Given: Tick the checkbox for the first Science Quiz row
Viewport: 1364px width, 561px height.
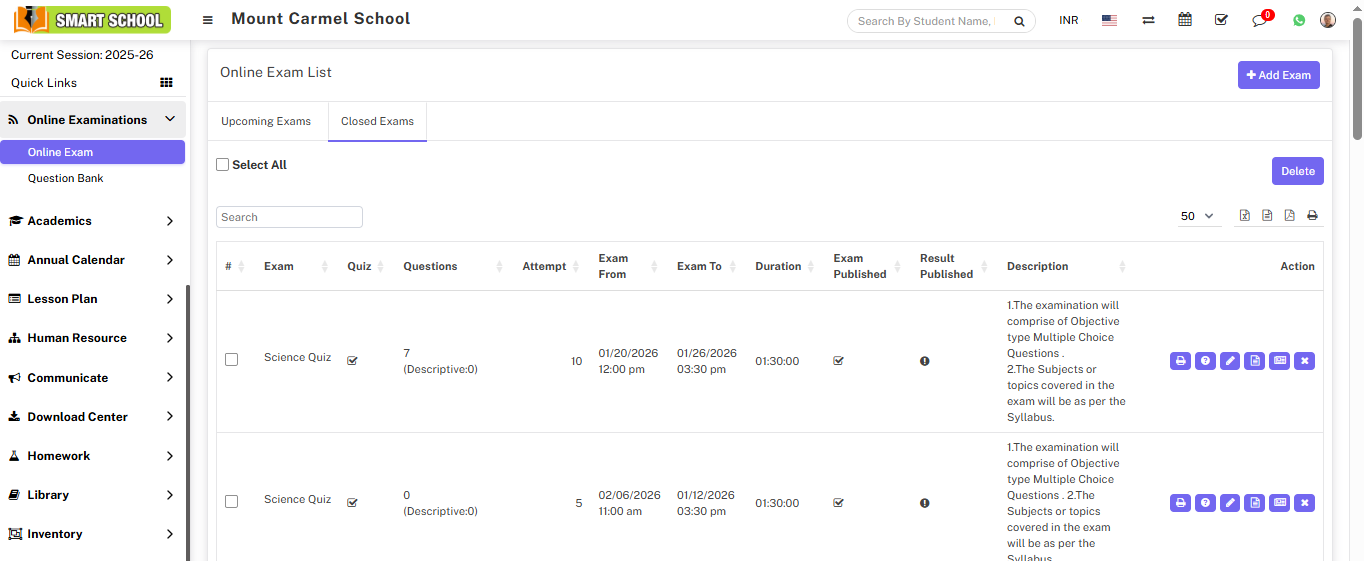Looking at the screenshot, I should pyautogui.click(x=232, y=360).
